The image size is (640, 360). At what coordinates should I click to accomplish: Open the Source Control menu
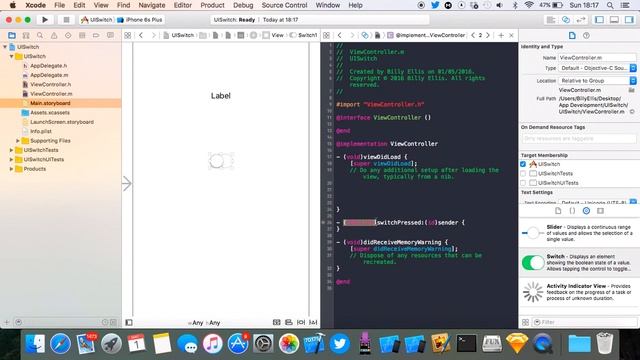click(284, 5)
